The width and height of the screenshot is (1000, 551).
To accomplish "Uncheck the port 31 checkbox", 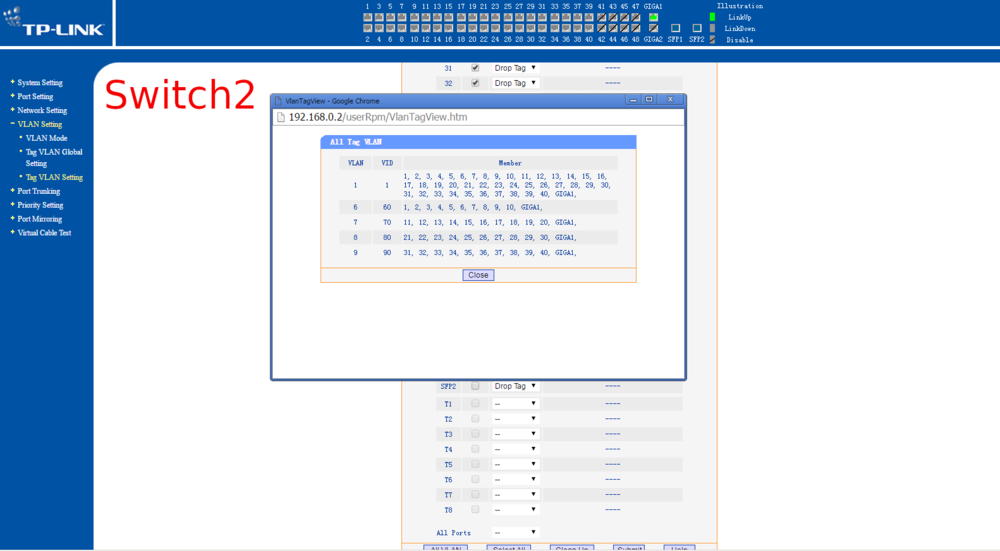I will click(475, 68).
